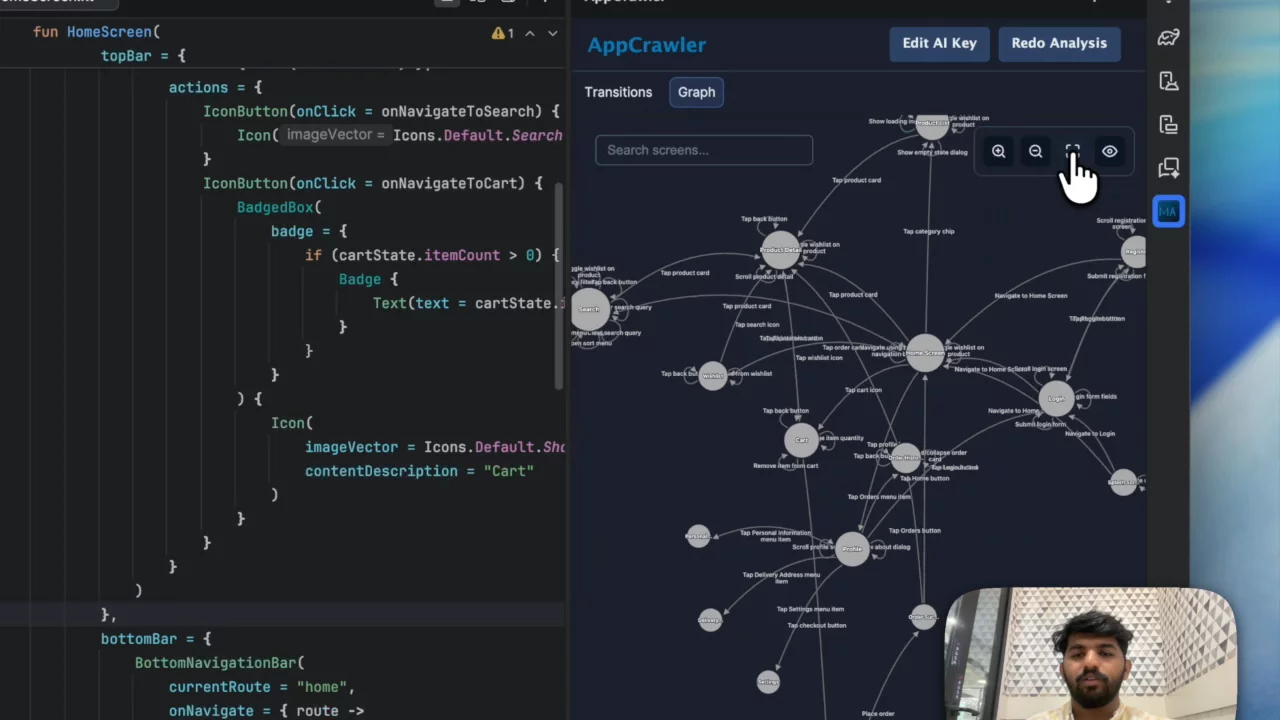Click the 'BottomNavigationBar(' code line

220,663
